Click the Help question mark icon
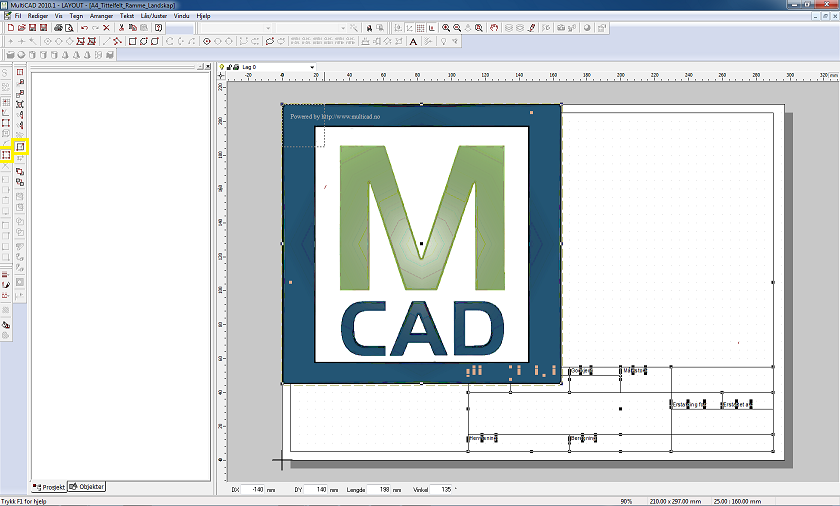The height and width of the screenshot is (506, 840). 159,28
